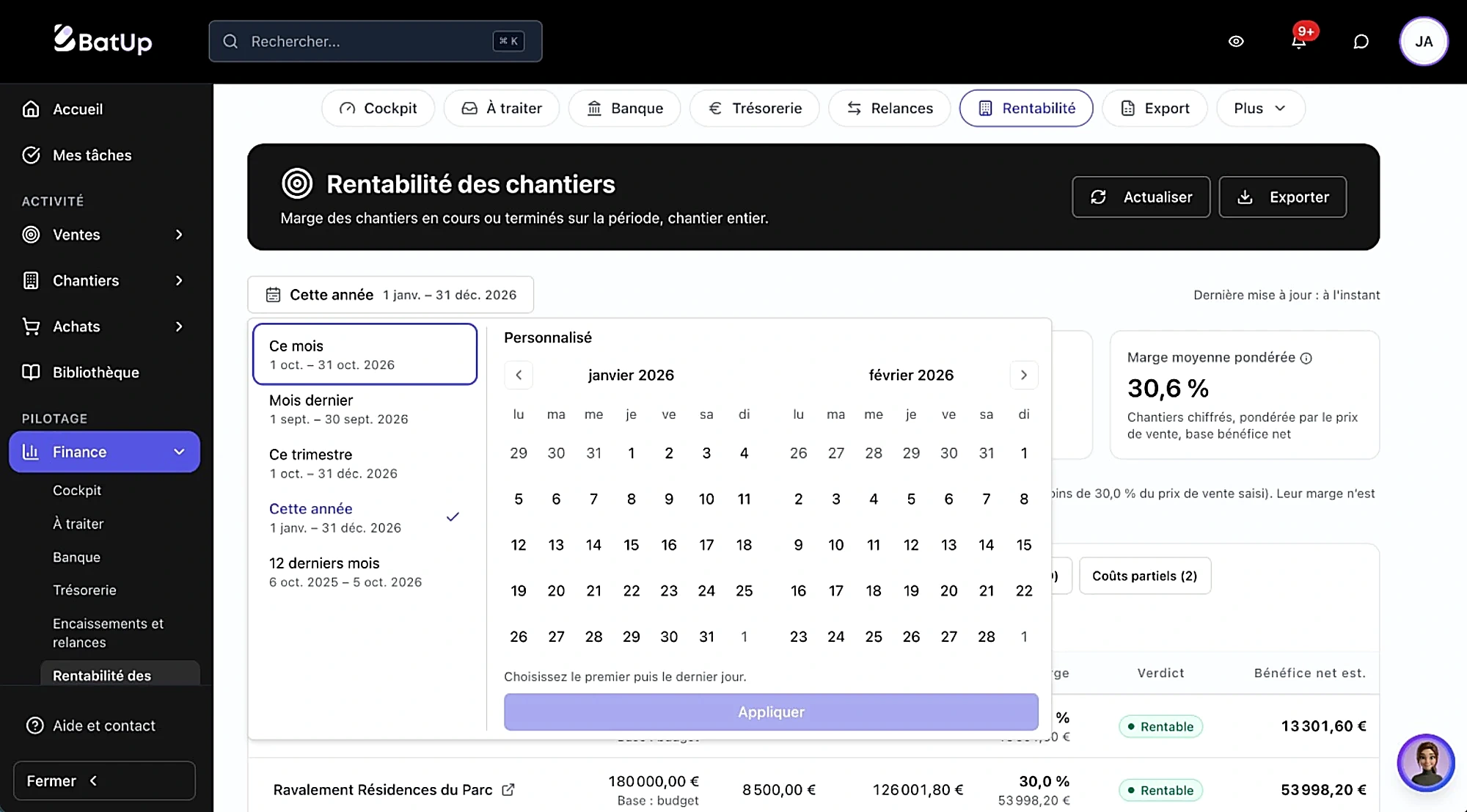This screenshot has height=812, width=1467.
Task: Open Aide et contact
Action: tap(105, 725)
